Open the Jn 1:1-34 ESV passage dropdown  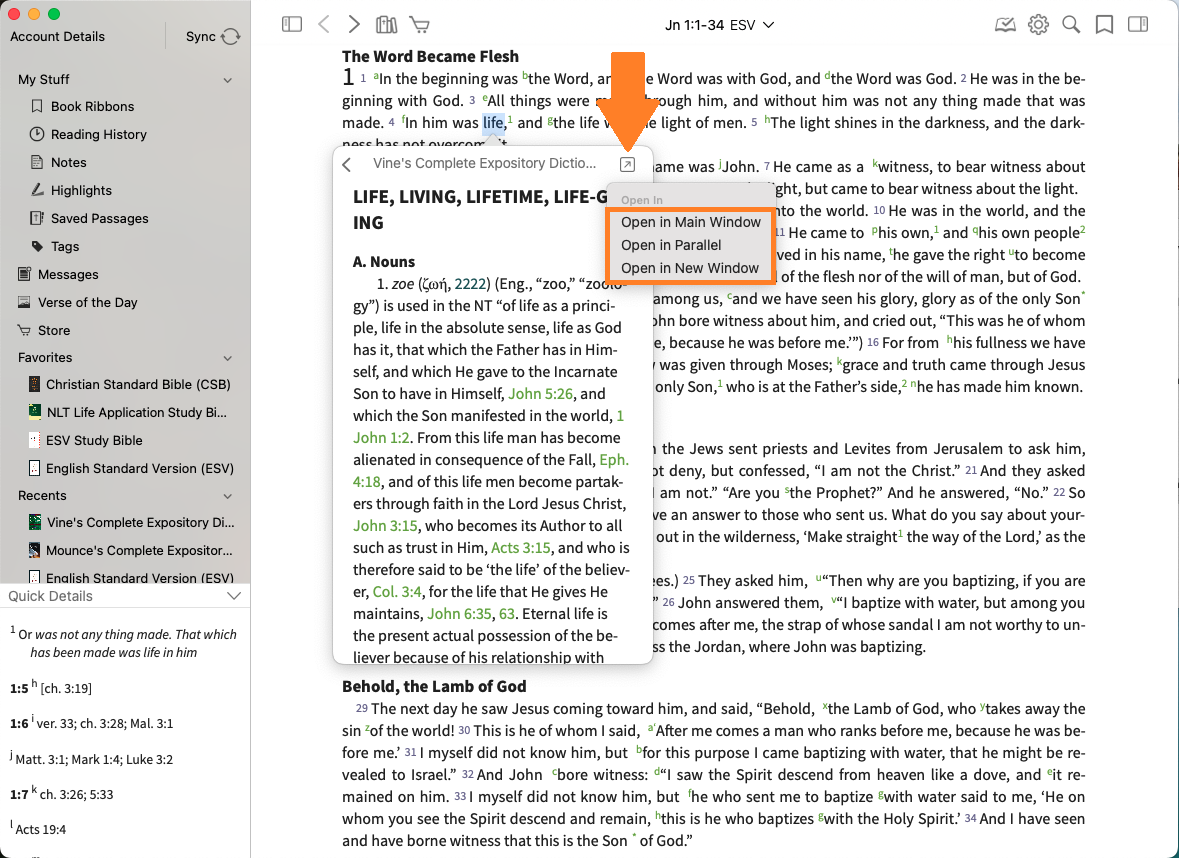720,24
